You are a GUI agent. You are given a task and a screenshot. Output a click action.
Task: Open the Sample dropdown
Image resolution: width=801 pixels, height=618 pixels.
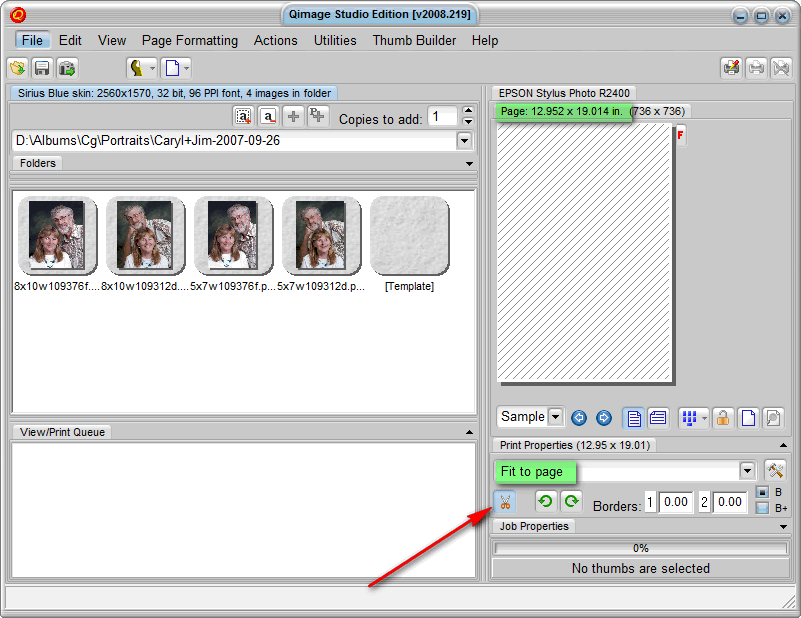(x=556, y=417)
